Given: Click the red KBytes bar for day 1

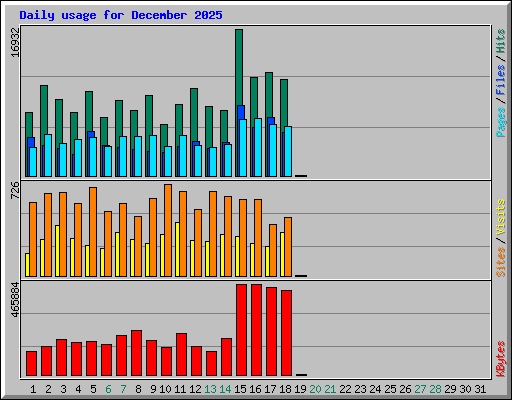Looking at the screenshot, I should coord(31,363).
